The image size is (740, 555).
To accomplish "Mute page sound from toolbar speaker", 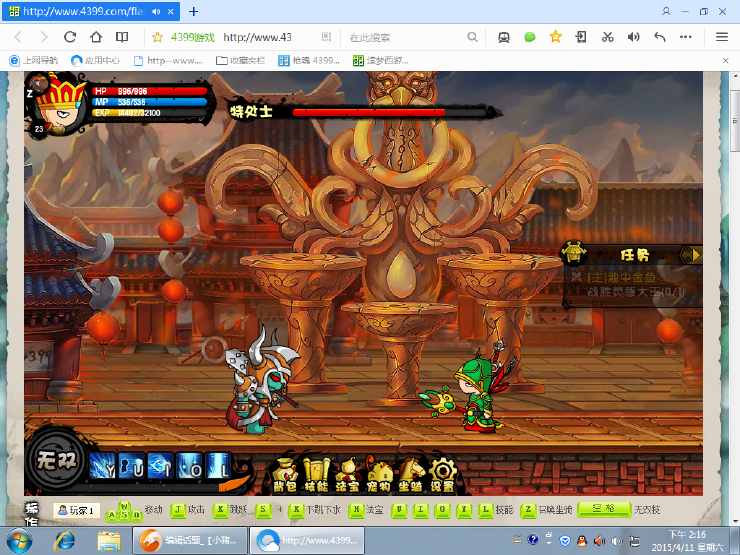I will tap(633, 37).
